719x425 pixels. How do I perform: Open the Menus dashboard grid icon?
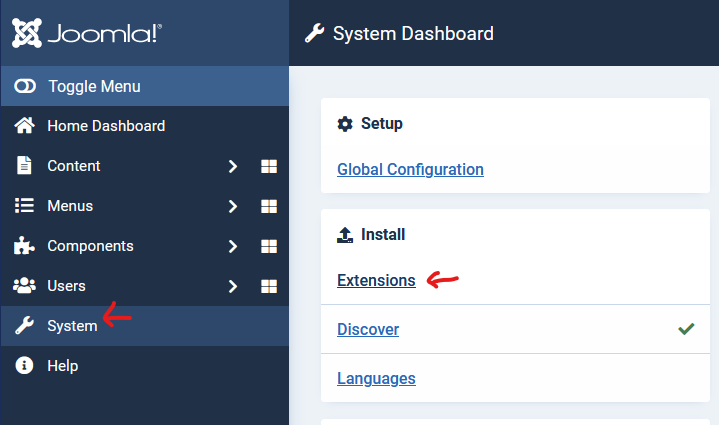[269, 206]
